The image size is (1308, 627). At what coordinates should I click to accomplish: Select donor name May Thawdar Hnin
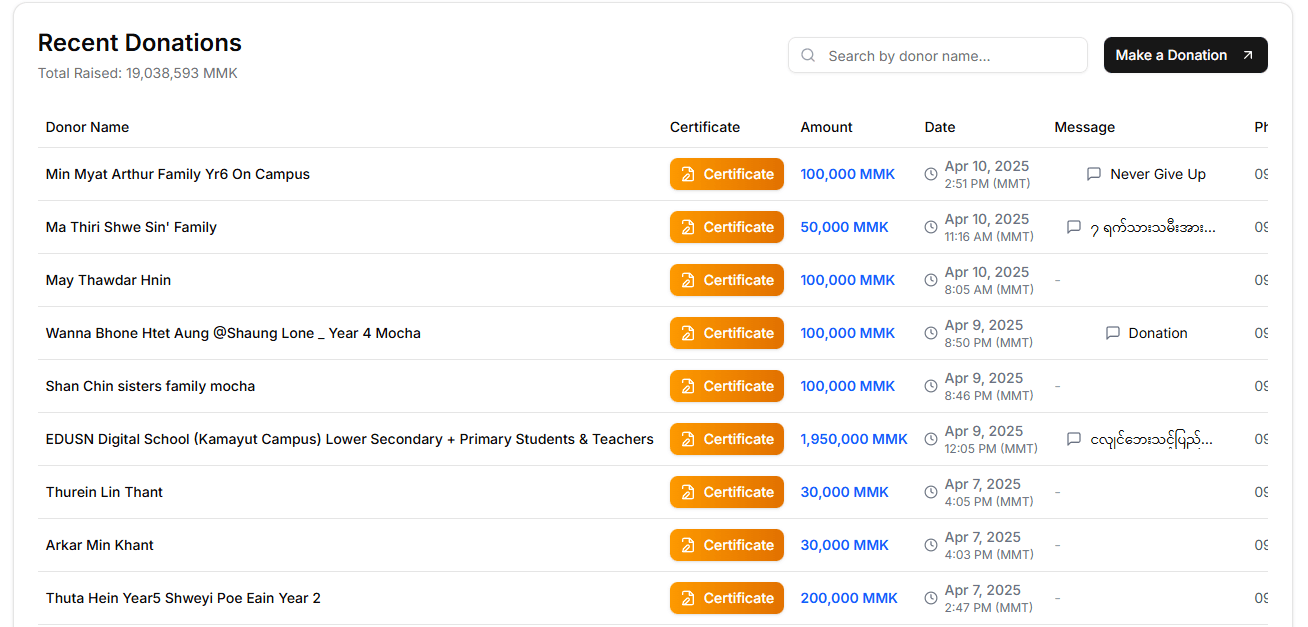(x=108, y=280)
